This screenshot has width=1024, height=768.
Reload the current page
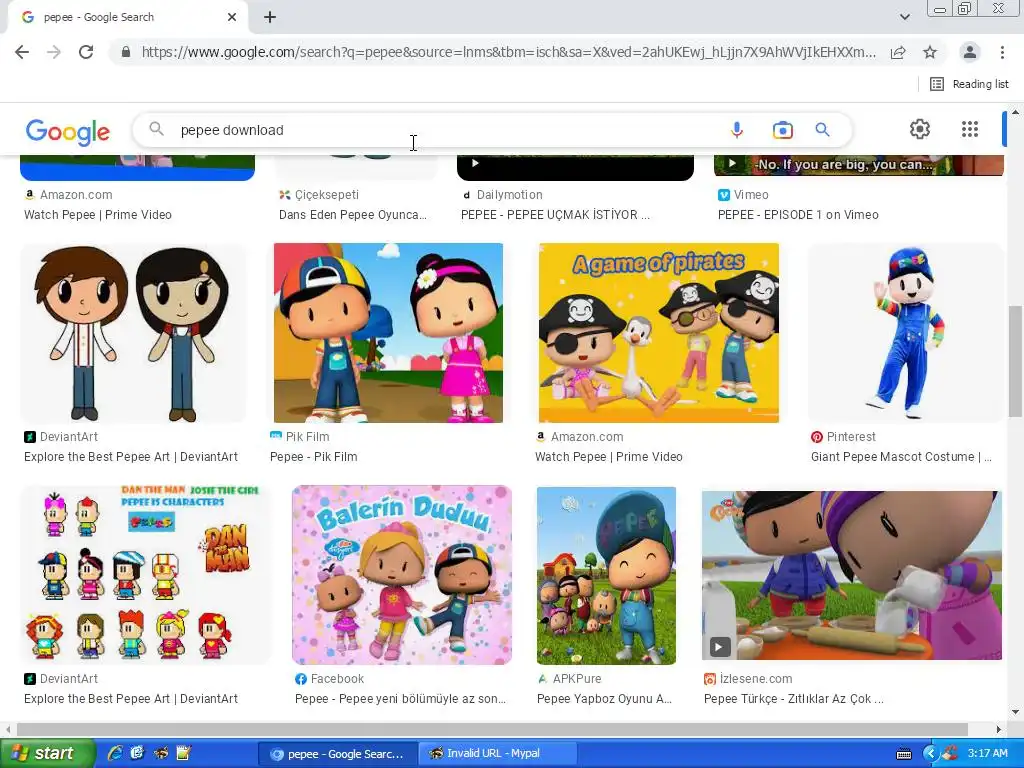pos(86,52)
